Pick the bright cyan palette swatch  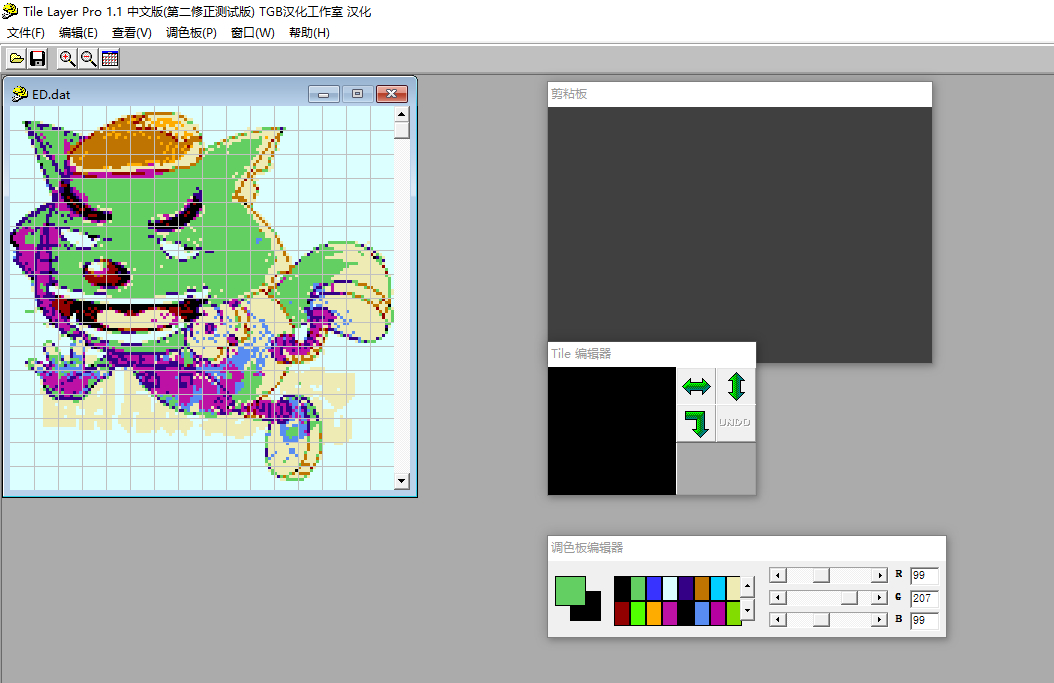718,588
